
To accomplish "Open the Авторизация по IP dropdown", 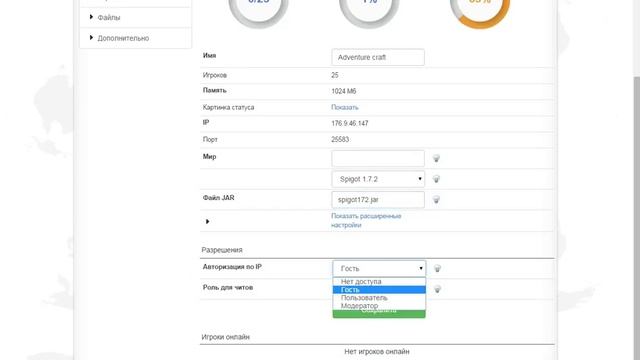I will (x=379, y=268).
